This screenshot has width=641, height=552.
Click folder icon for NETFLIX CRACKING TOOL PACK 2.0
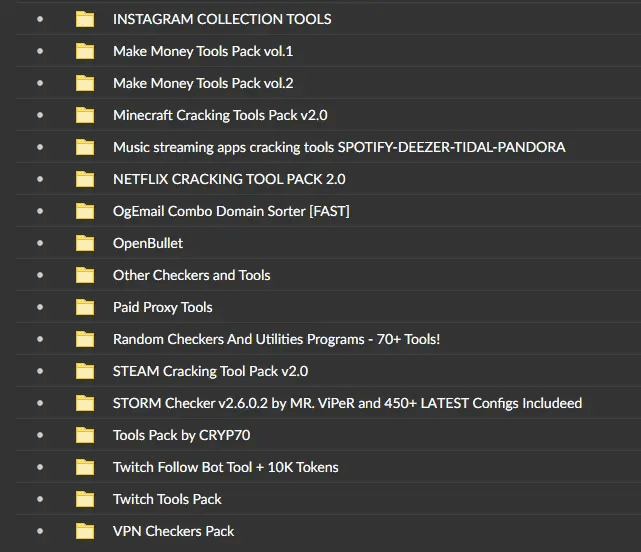coord(85,179)
